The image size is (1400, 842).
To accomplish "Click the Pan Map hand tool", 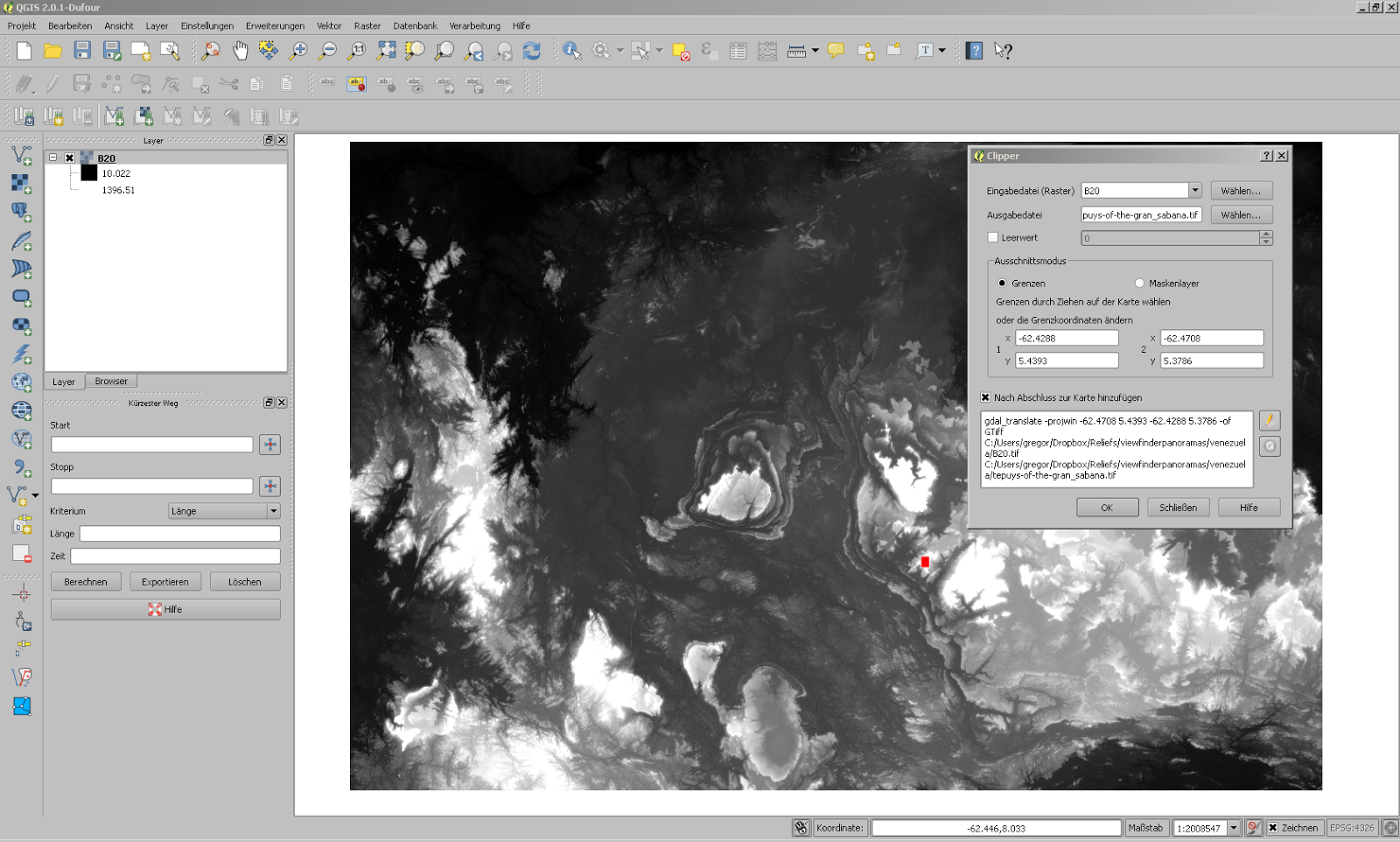I will [x=240, y=51].
